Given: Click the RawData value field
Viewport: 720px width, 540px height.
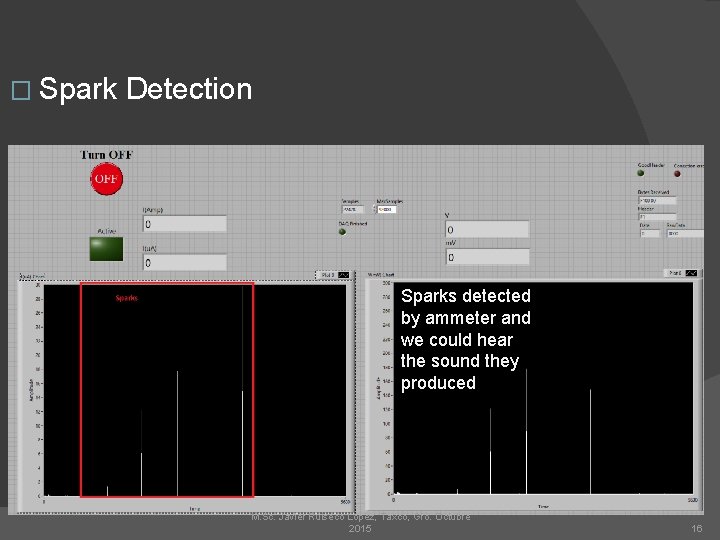Looking at the screenshot, I should [x=685, y=234].
